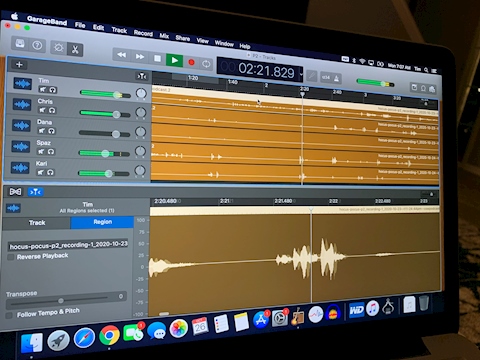Click the Rewind transport button
The image size is (480, 360).
click(x=122, y=55)
